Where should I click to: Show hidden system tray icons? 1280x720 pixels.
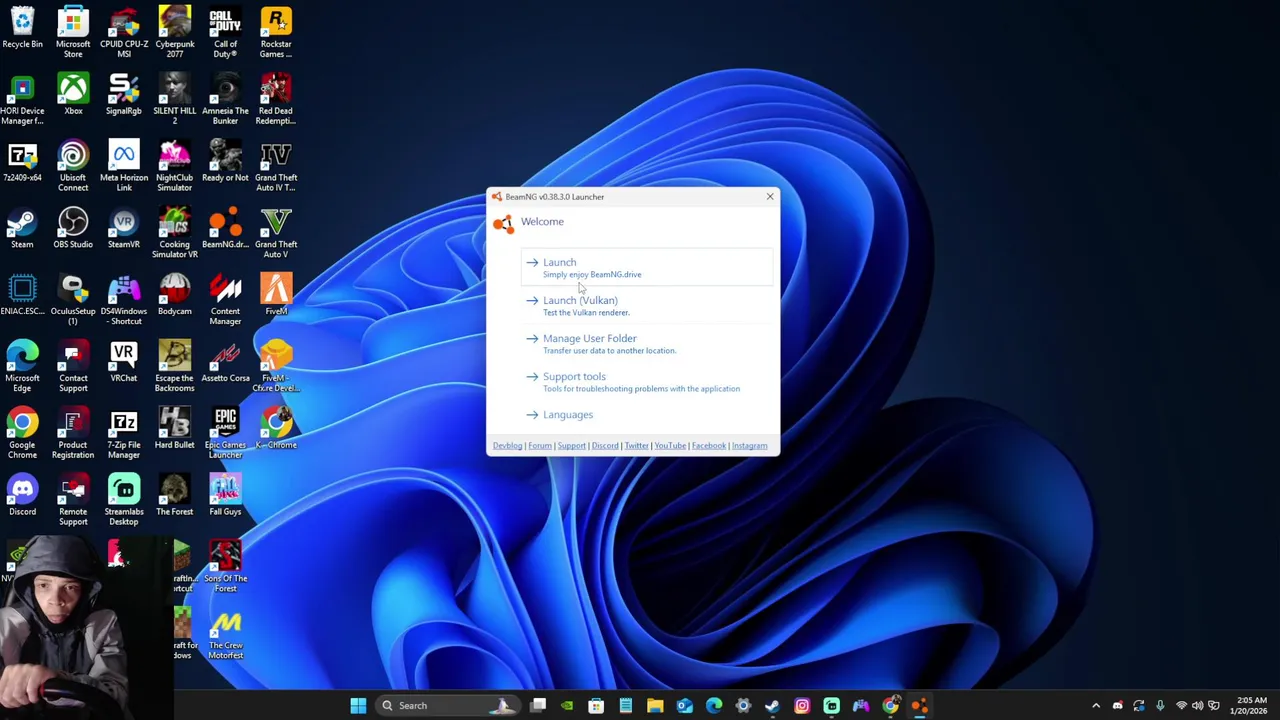1096,706
